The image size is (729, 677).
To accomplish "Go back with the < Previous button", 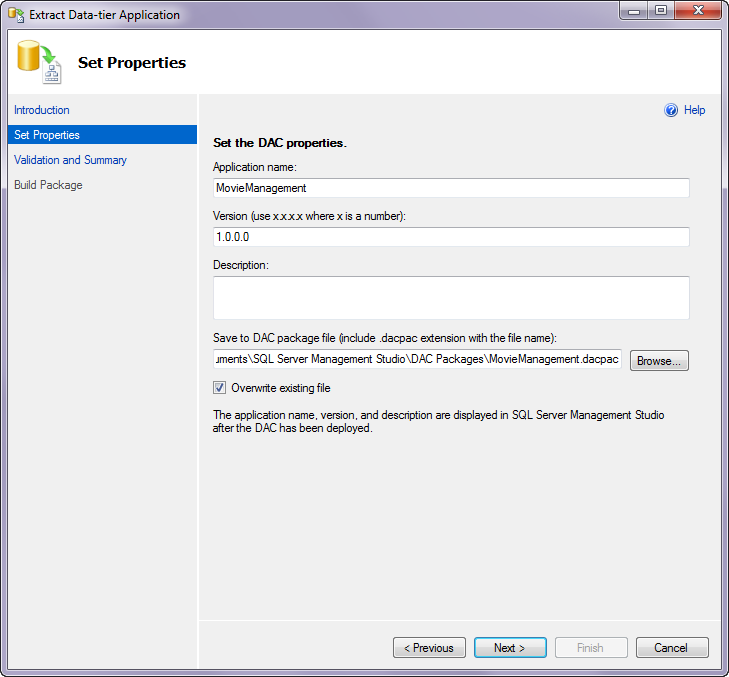I will [429, 648].
